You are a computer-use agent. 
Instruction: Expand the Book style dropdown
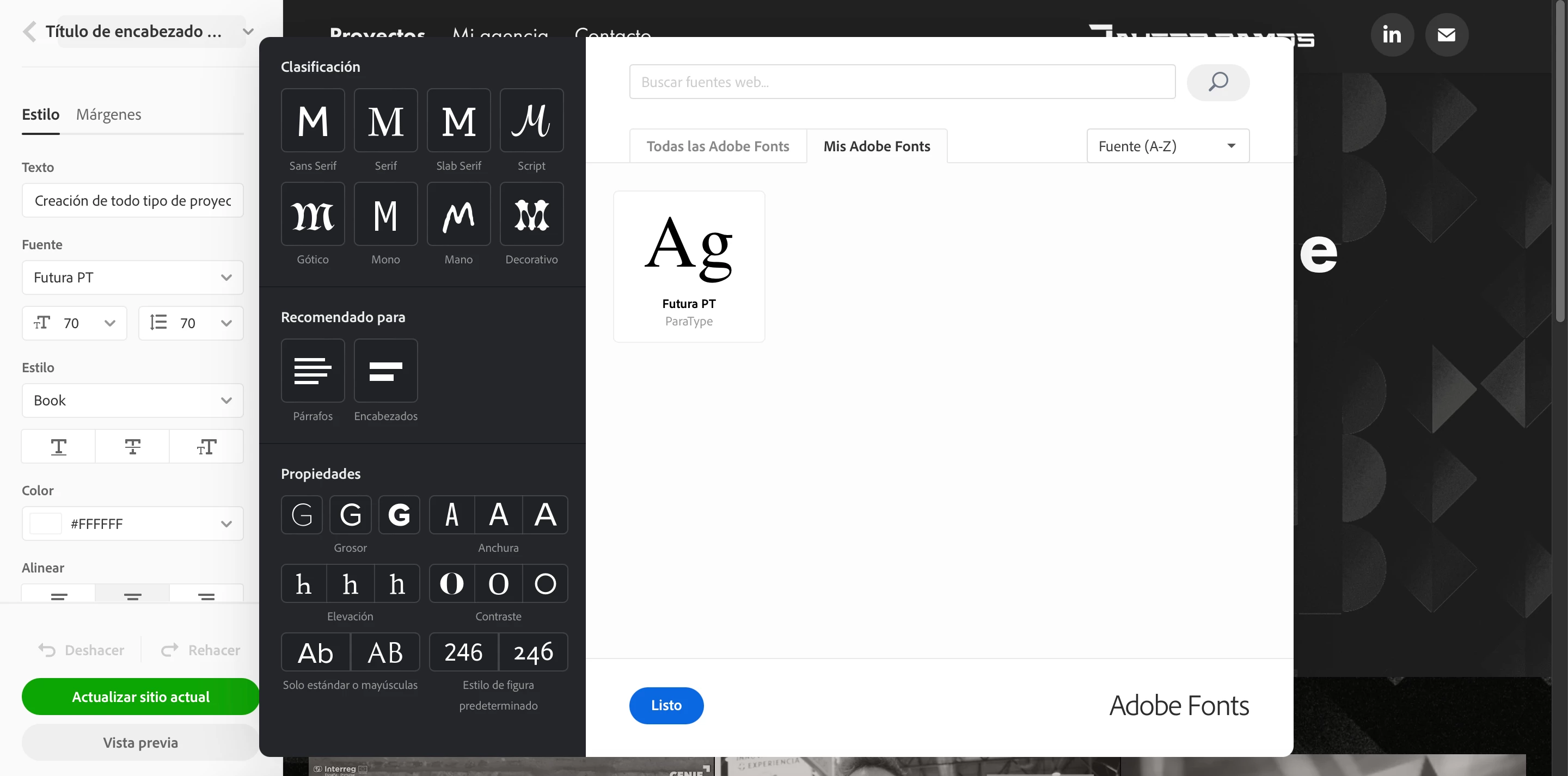click(x=133, y=401)
